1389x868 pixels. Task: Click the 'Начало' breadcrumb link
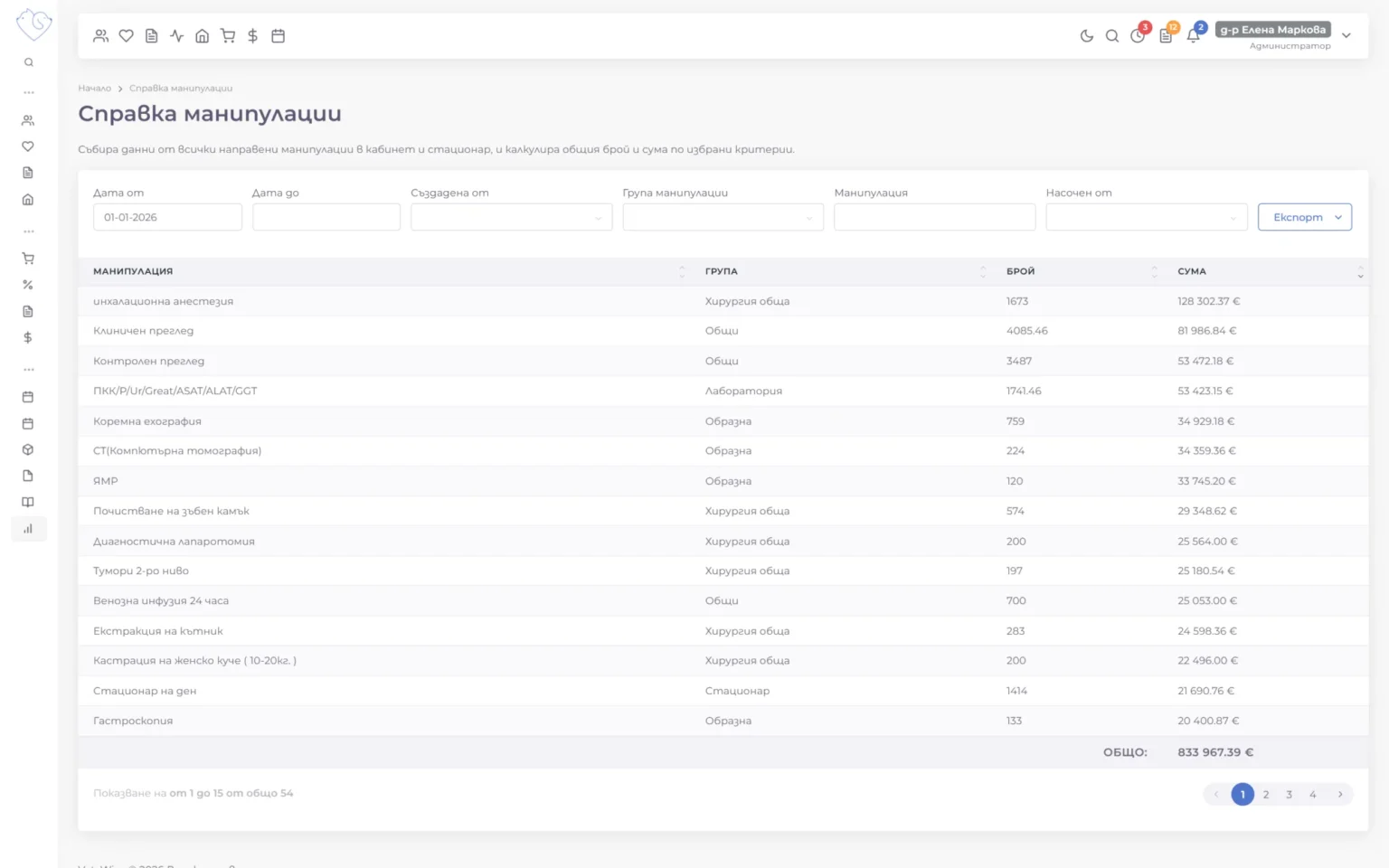[94, 89]
